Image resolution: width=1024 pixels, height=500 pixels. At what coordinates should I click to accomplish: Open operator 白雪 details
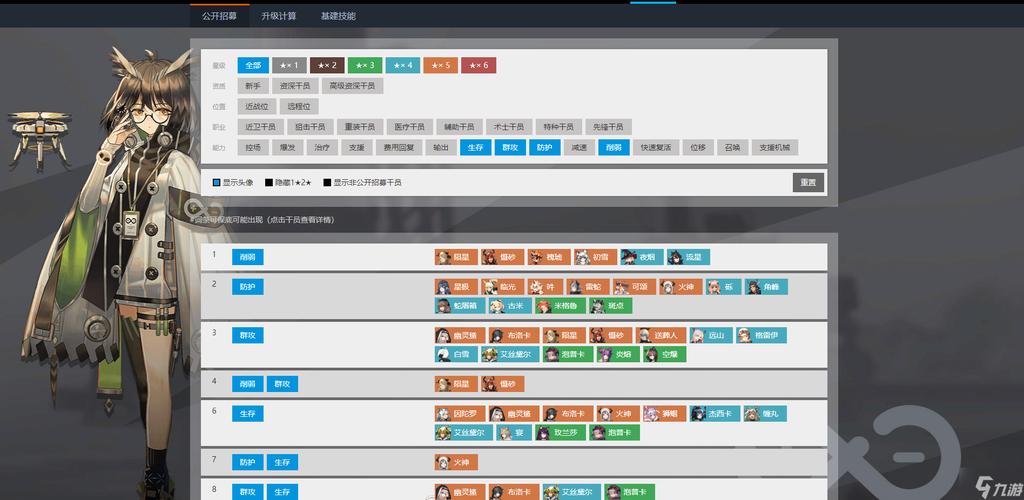tap(456, 354)
